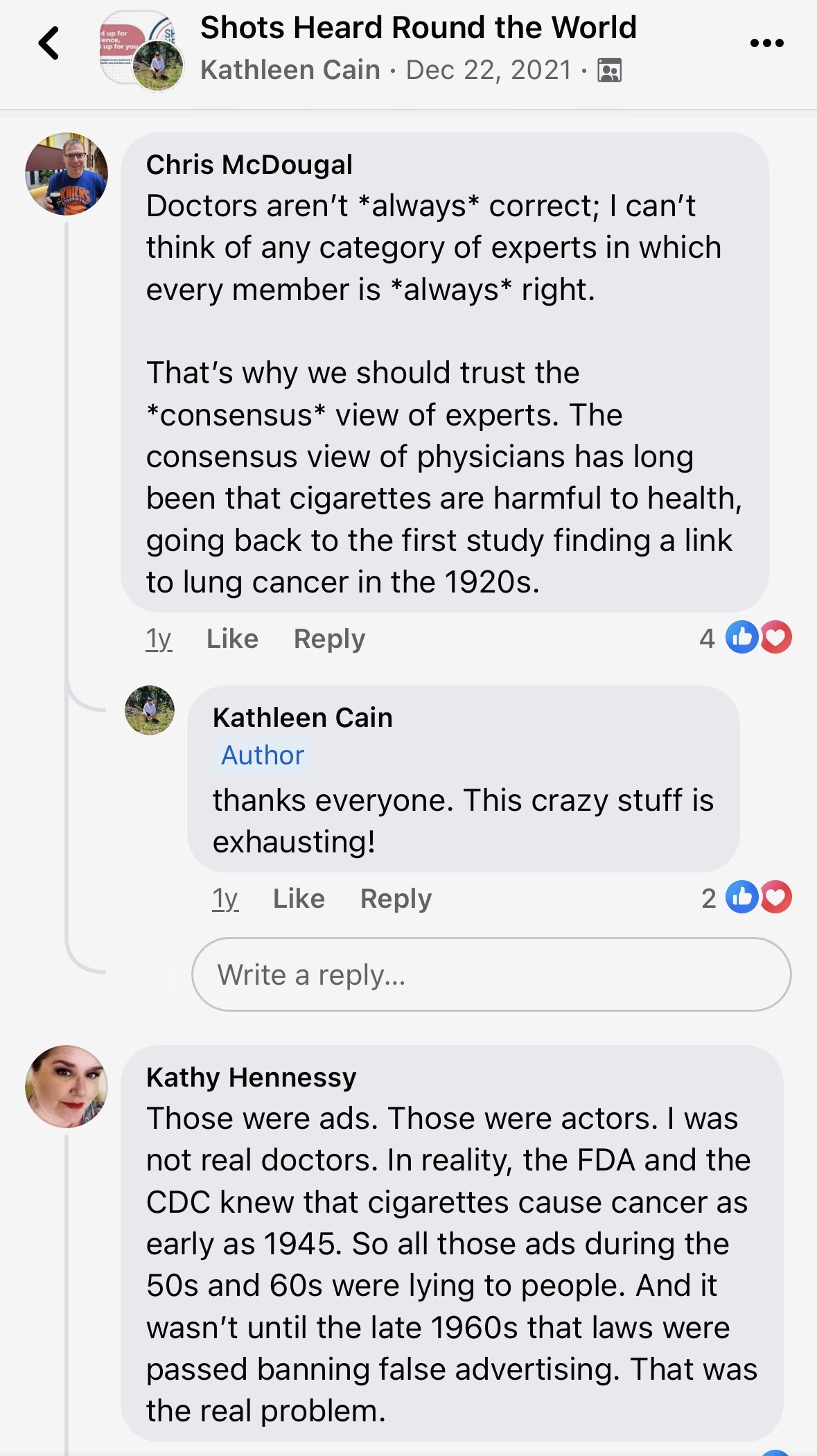The width and height of the screenshot is (817, 1456).
Task: Focus the Write a reply field
Action: coord(491,974)
